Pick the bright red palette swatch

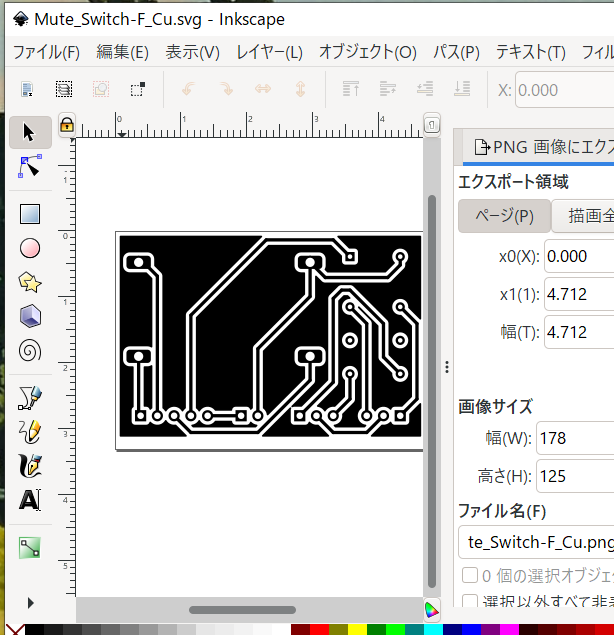[320, 630]
